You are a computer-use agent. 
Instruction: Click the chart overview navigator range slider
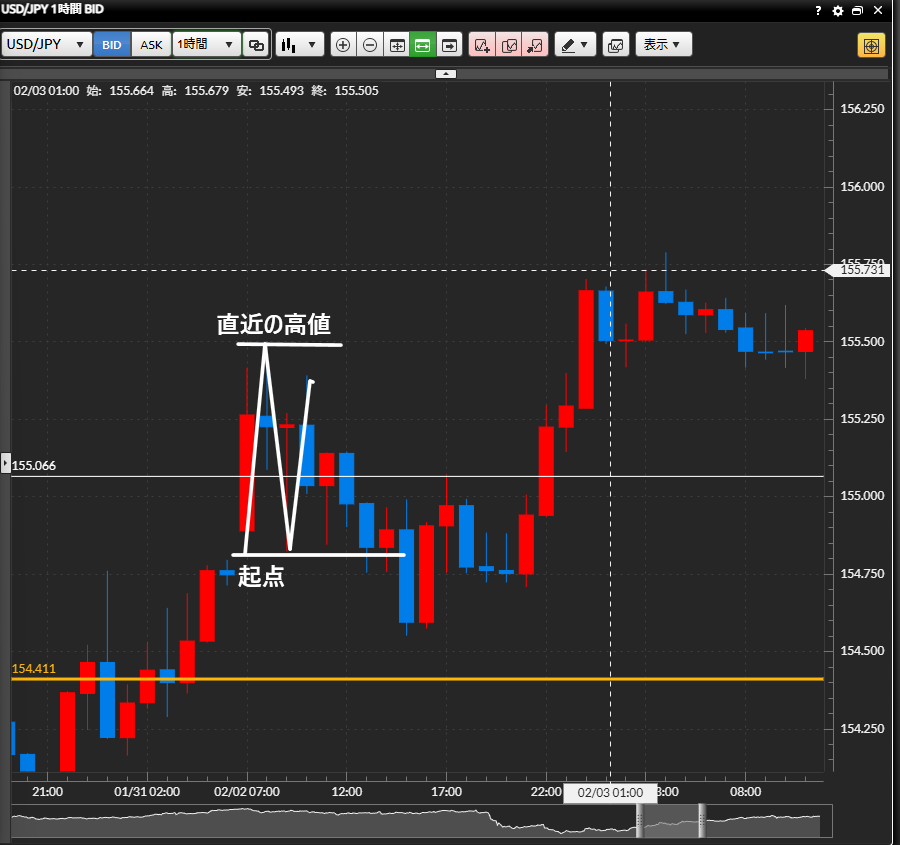pos(668,821)
